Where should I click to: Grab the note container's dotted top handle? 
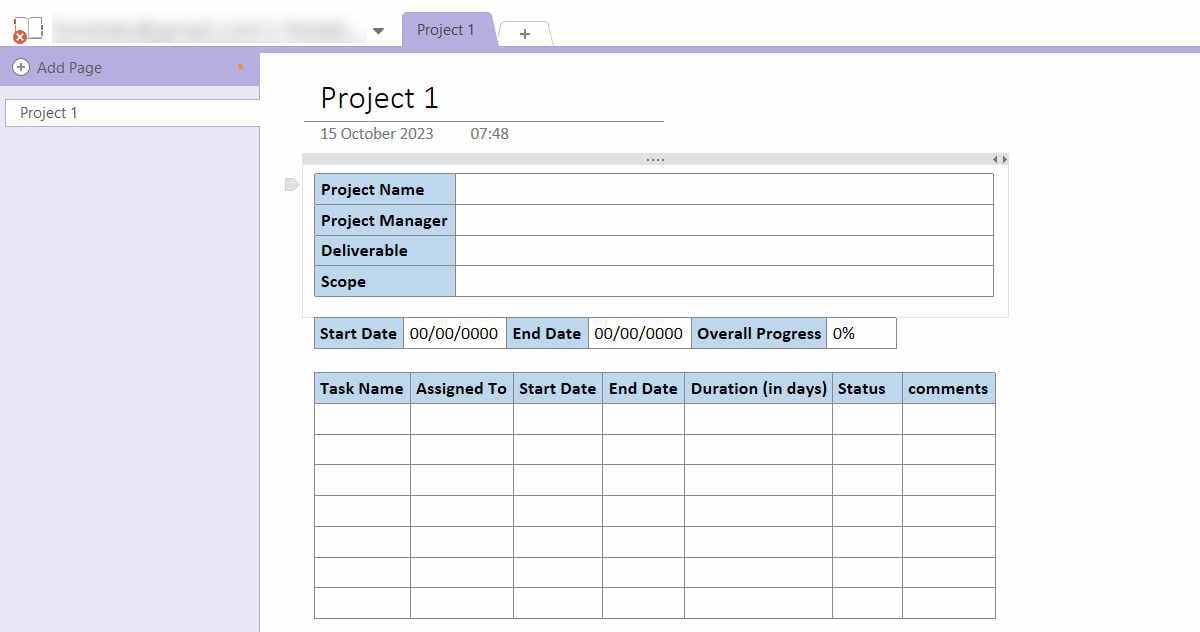(x=655, y=159)
